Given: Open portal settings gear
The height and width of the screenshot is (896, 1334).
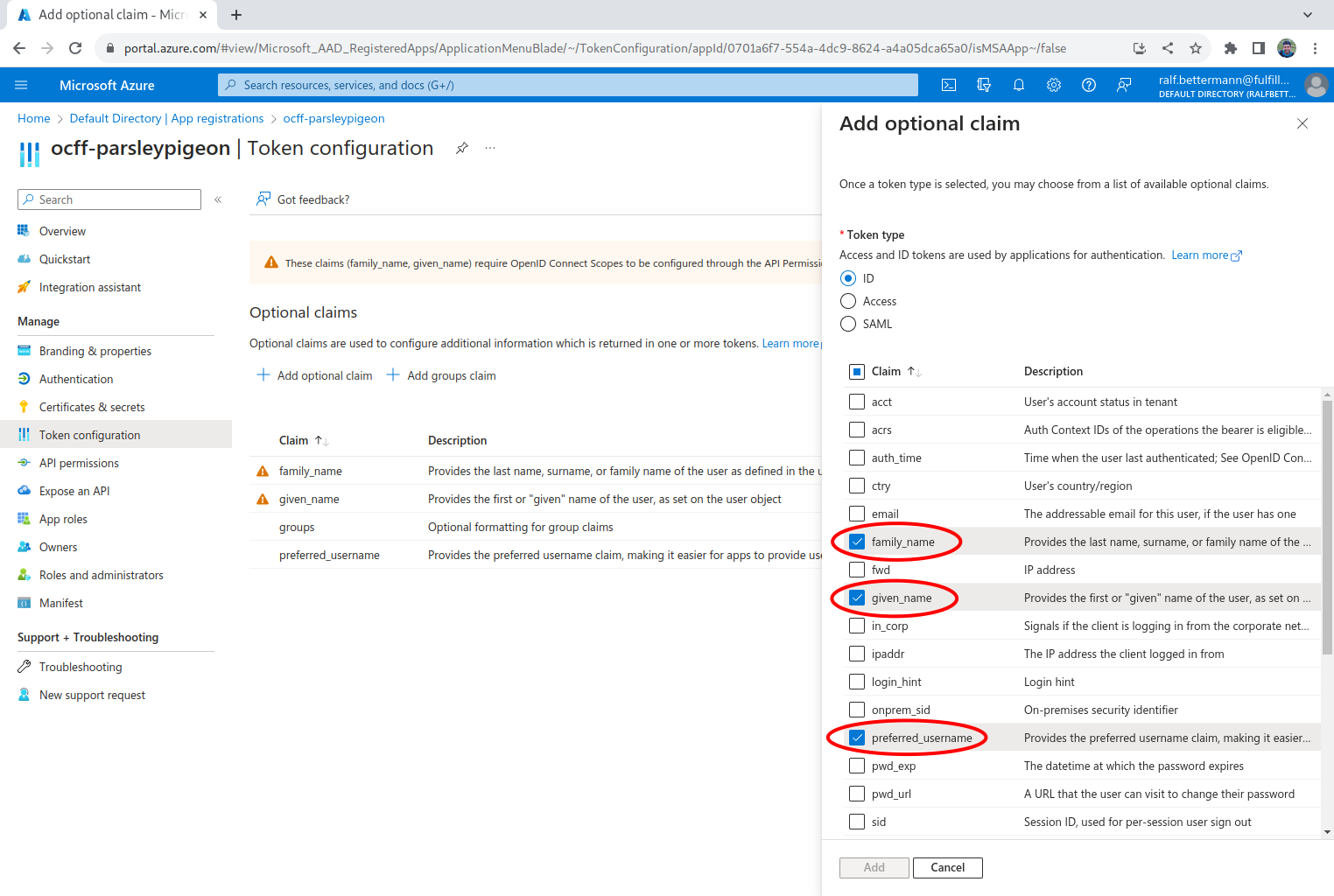Looking at the screenshot, I should coord(1054,85).
